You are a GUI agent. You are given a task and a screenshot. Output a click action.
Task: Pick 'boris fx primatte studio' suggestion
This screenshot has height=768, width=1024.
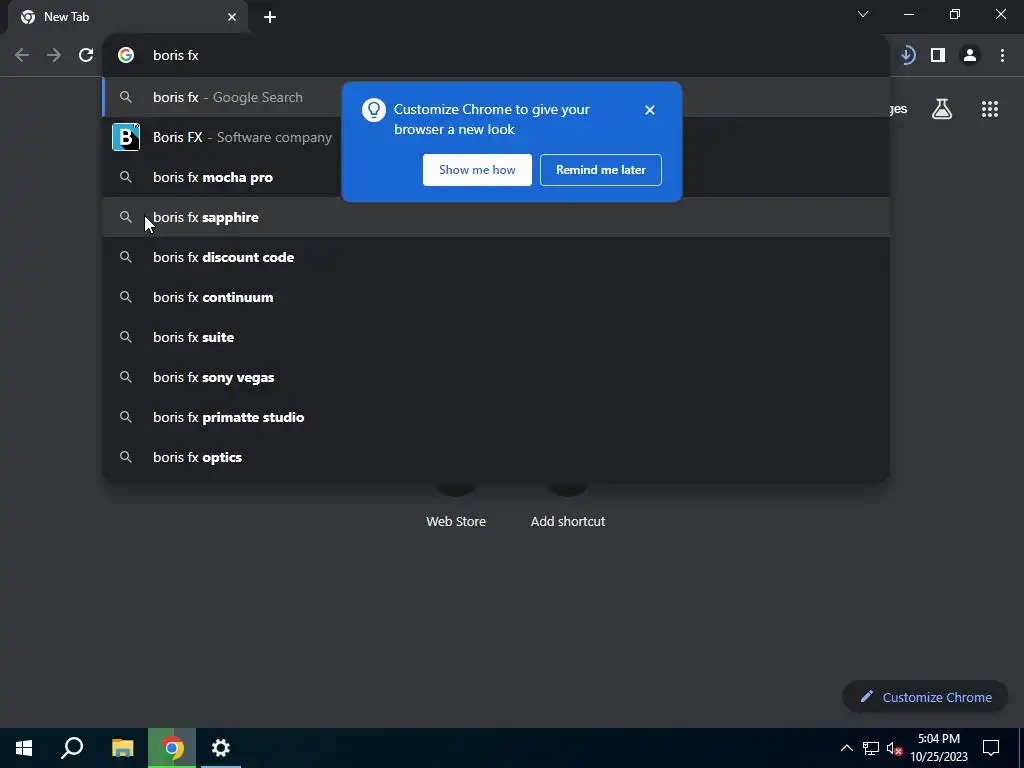(x=496, y=417)
